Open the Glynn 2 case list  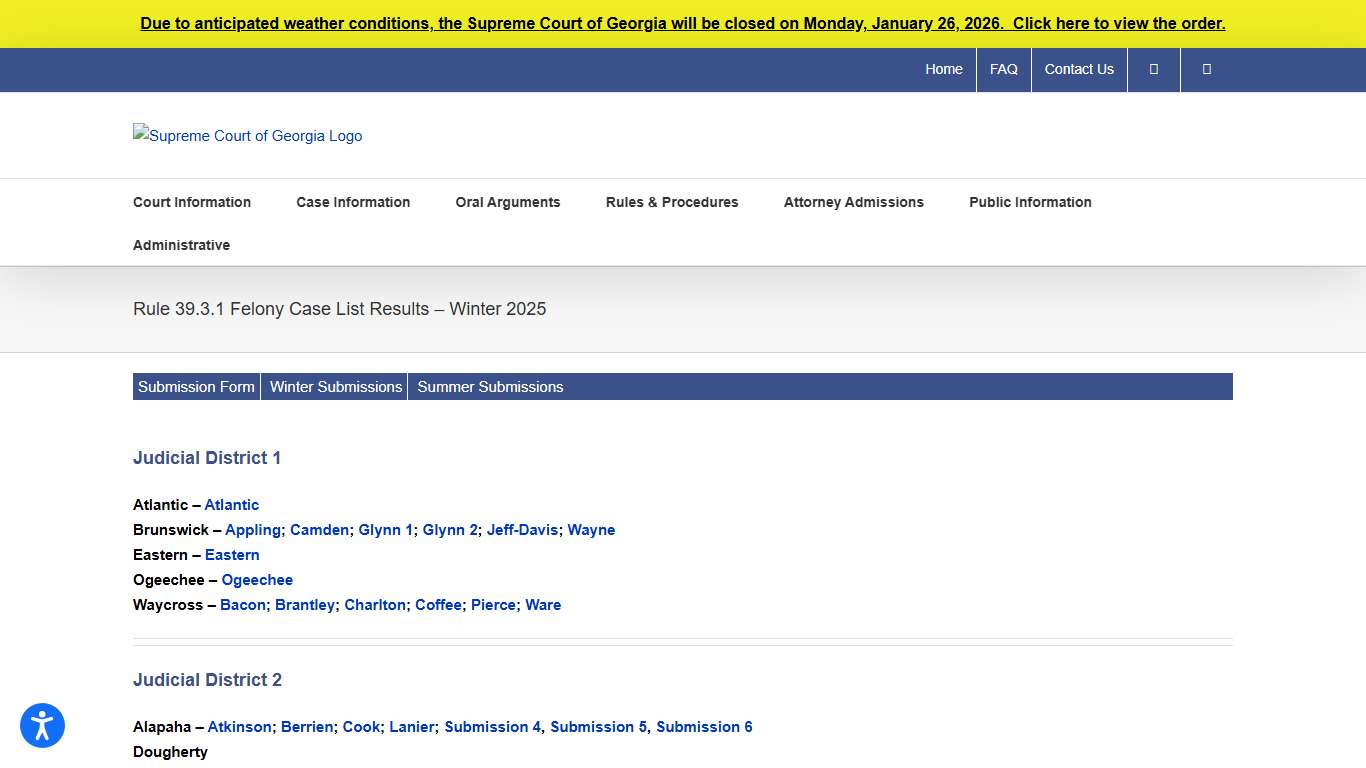coord(450,529)
